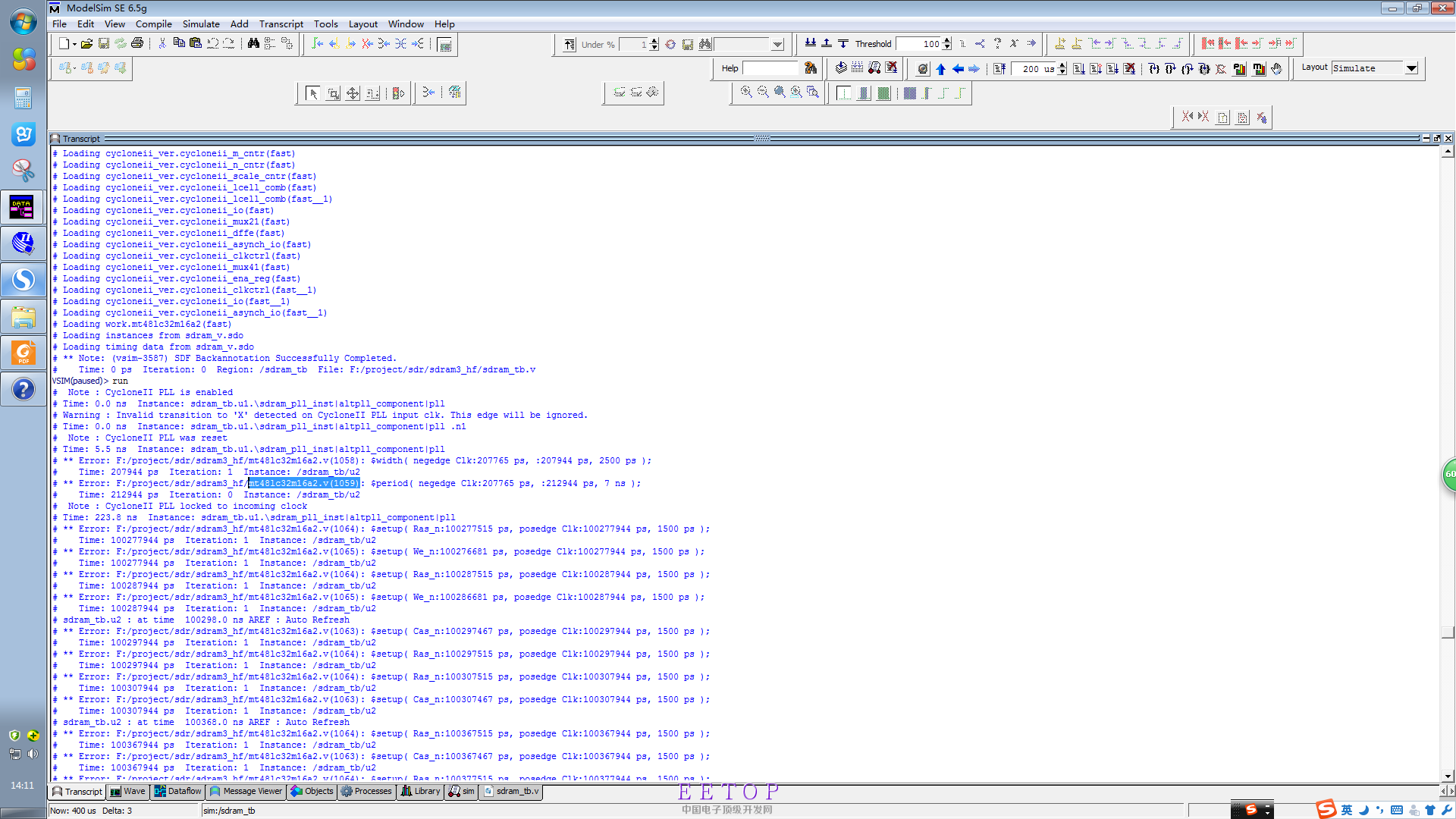Switch to the Wave tab
Image resolution: width=1456 pixels, height=819 pixels.
click(127, 791)
